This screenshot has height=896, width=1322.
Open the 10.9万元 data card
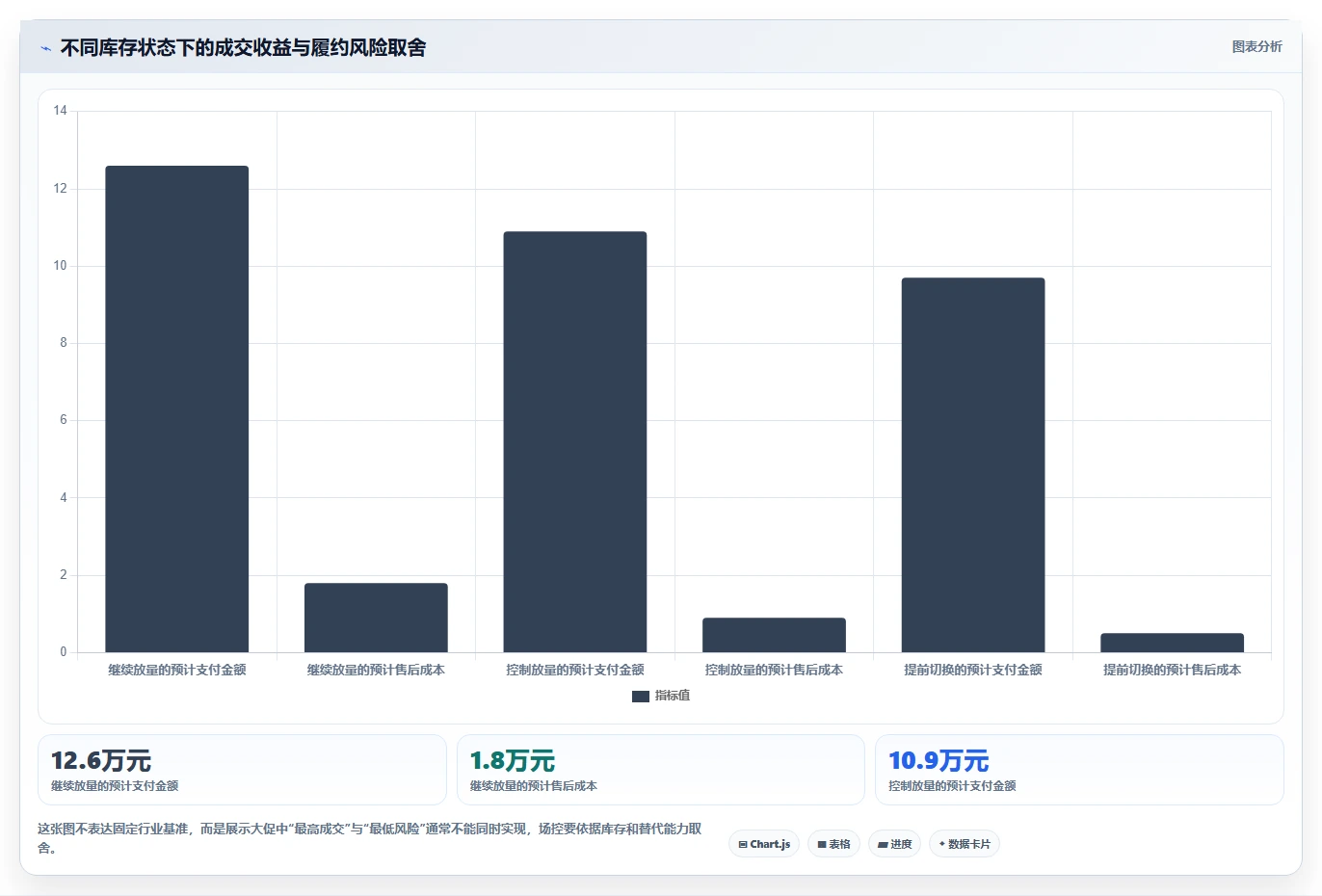pyautogui.click(x=1079, y=770)
